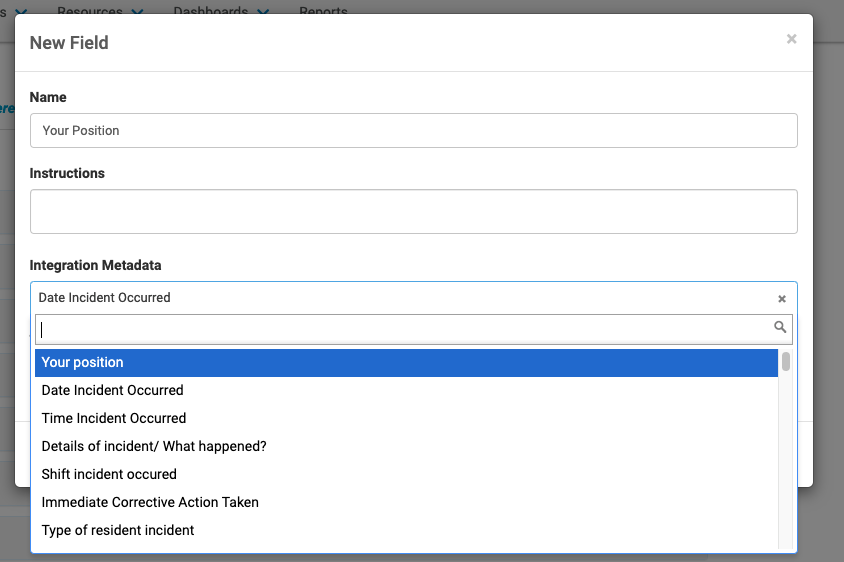The image size is (844, 562).
Task: Select 'Immediate Corrective Action Taken'
Action: (x=406, y=502)
